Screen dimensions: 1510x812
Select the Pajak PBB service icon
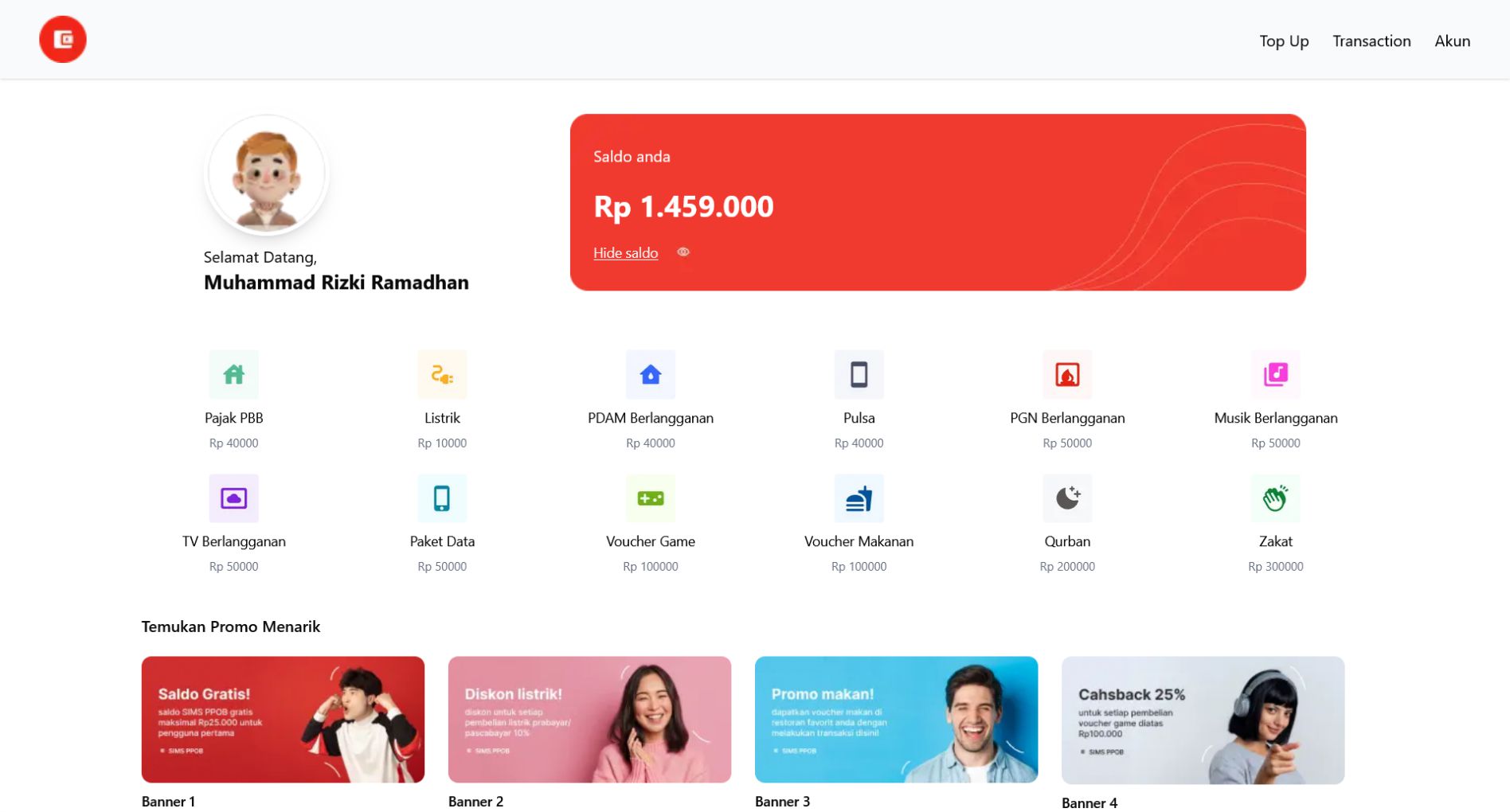tap(233, 374)
